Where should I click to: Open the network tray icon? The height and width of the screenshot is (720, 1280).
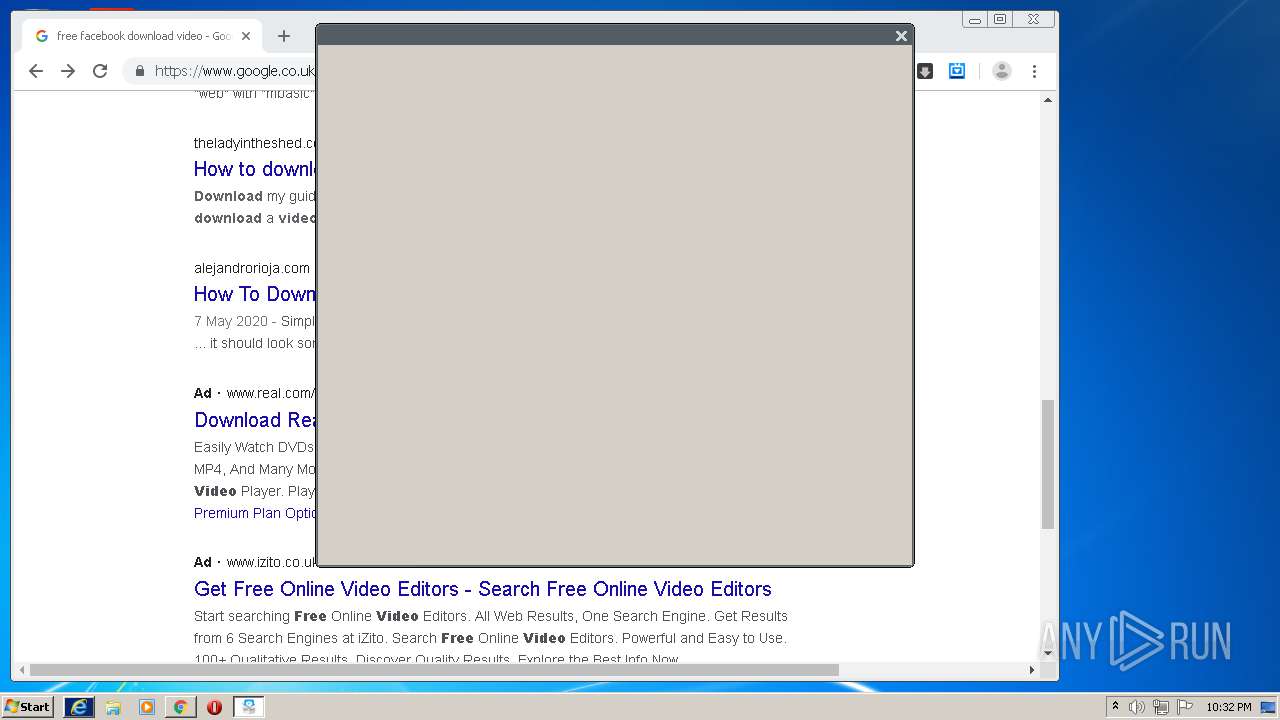click(1160, 707)
